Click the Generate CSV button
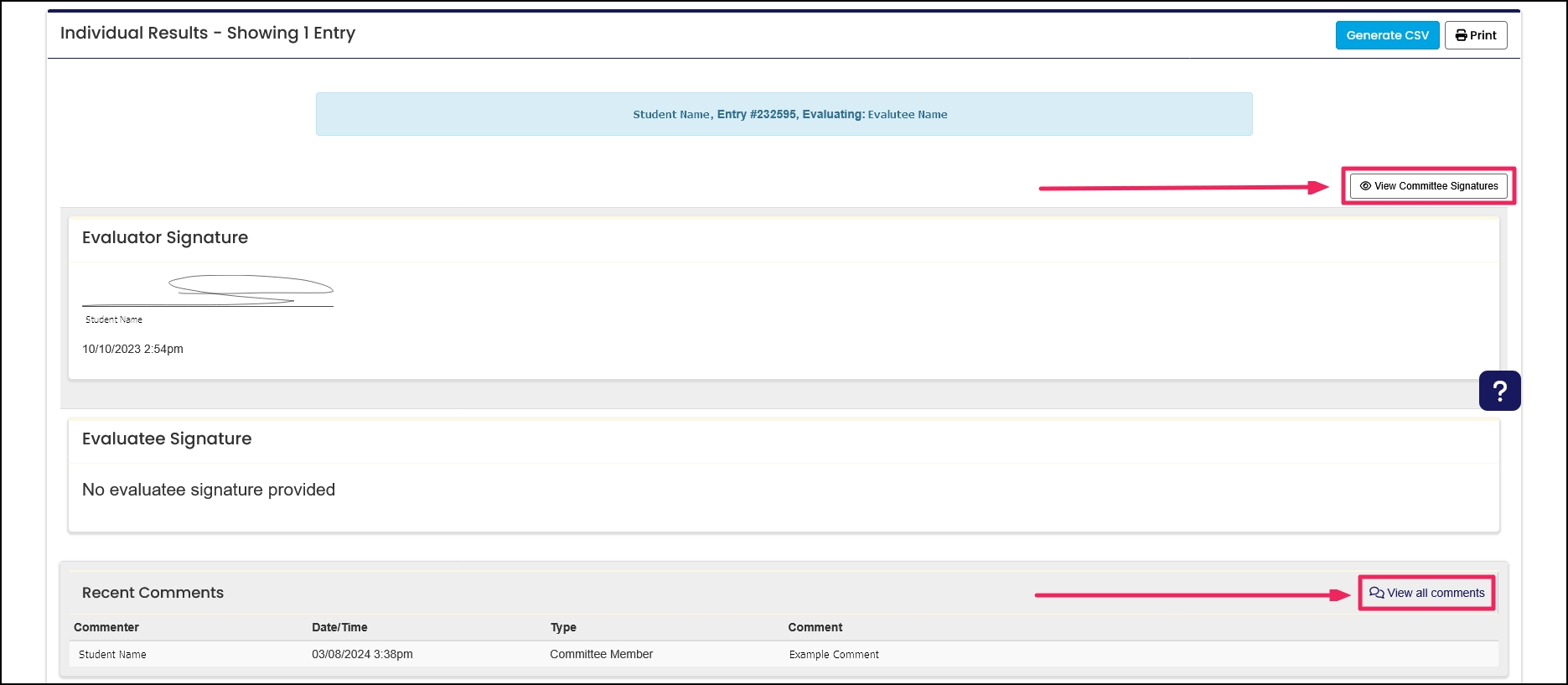The image size is (1568, 685). point(1387,35)
